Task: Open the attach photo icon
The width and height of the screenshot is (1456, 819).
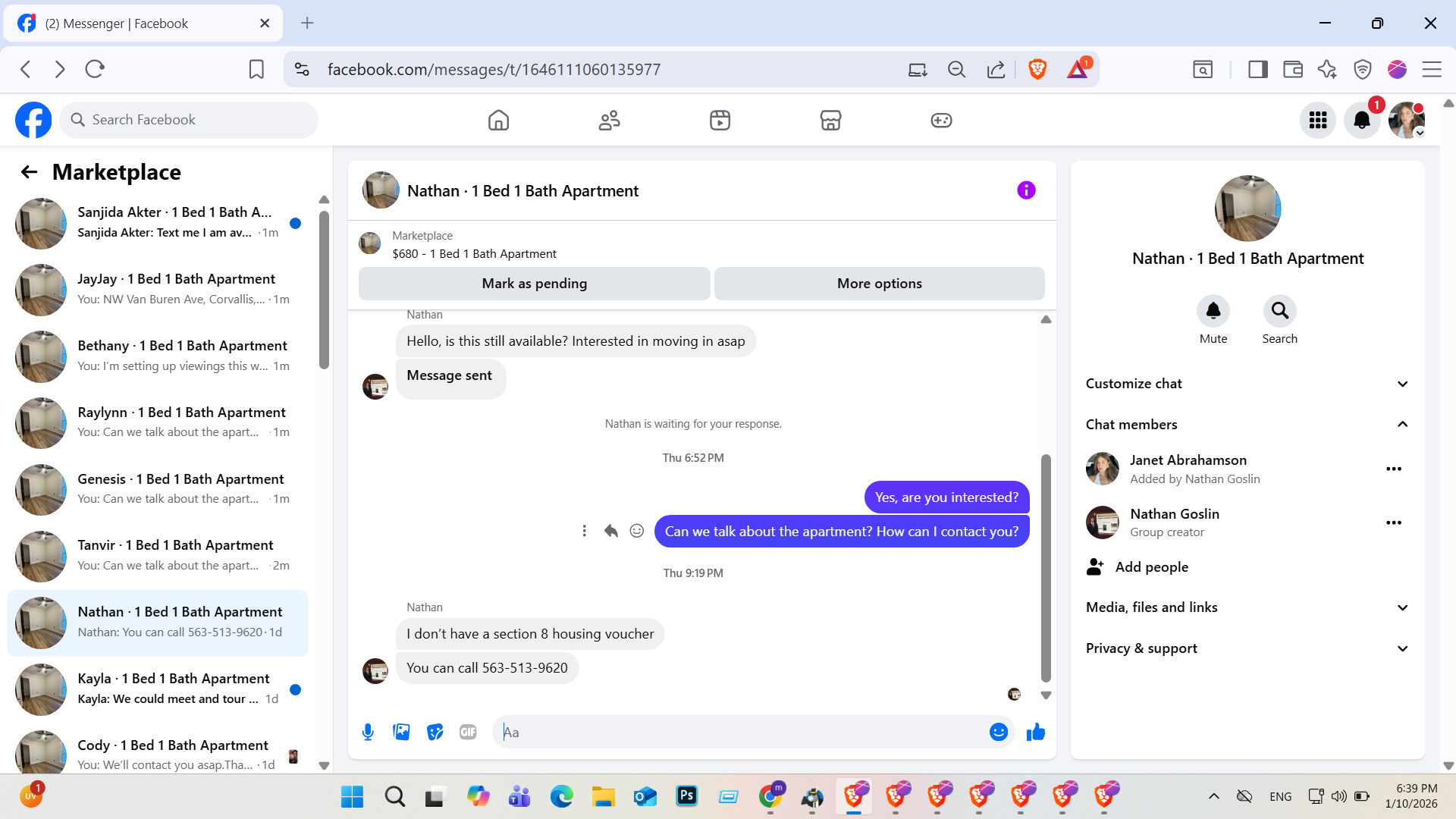Action: point(401,732)
